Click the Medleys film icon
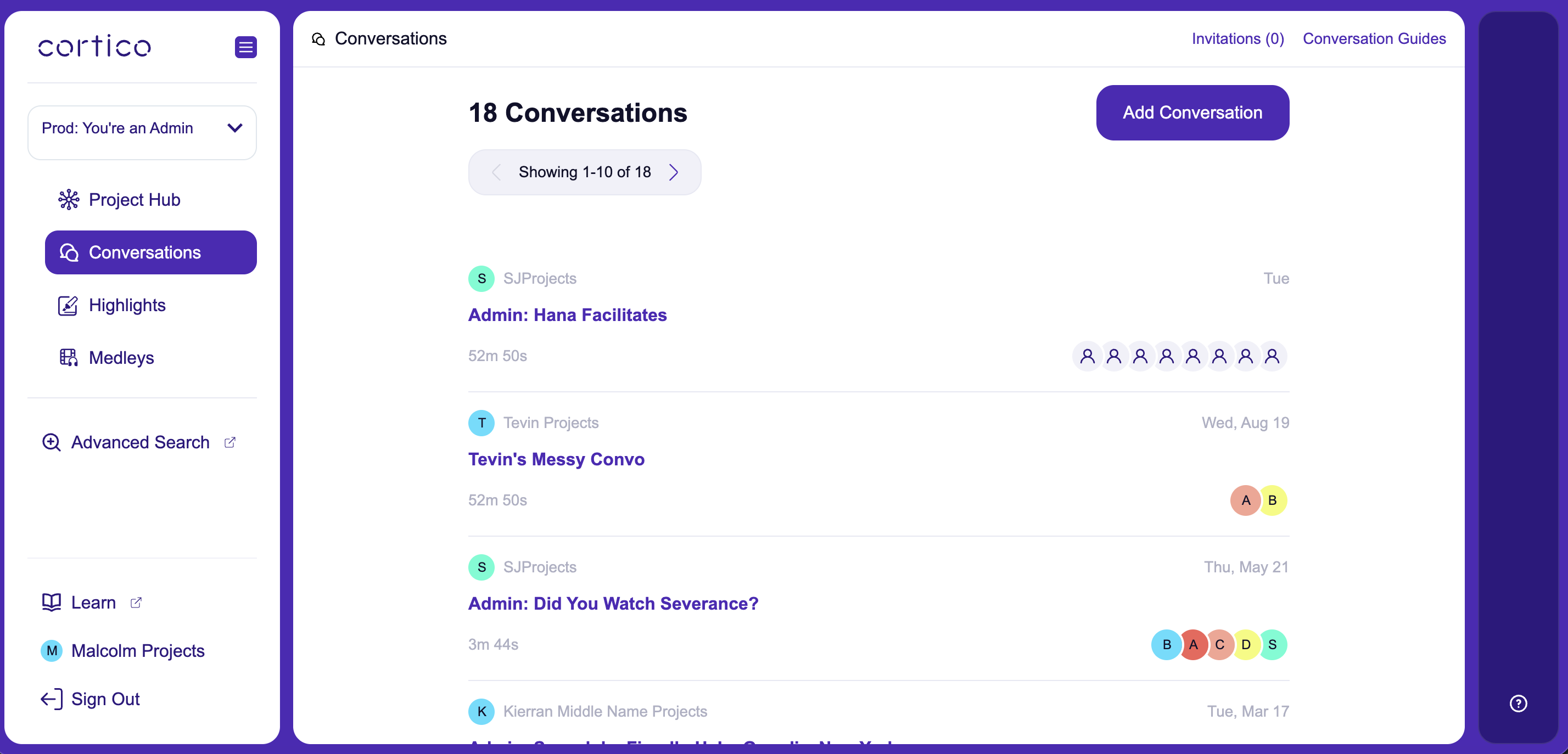The height and width of the screenshot is (754, 1568). 68,358
